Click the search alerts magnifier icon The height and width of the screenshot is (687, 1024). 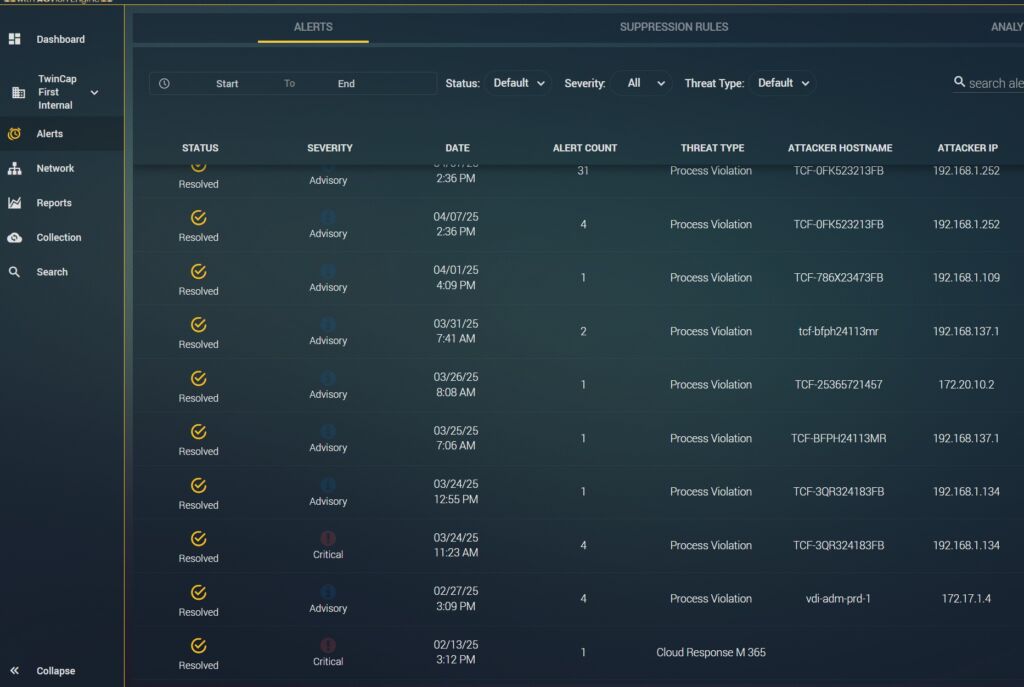point(959,82)
